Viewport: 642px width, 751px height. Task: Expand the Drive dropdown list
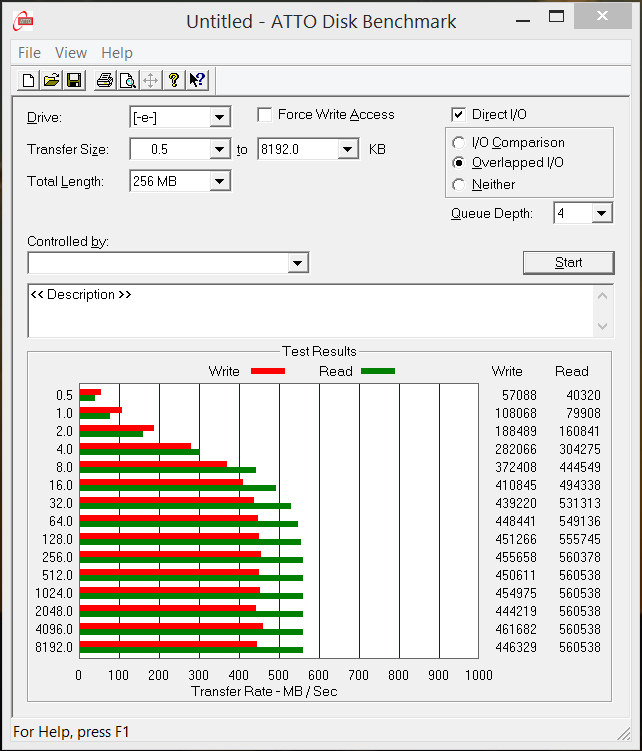point(220,118)
